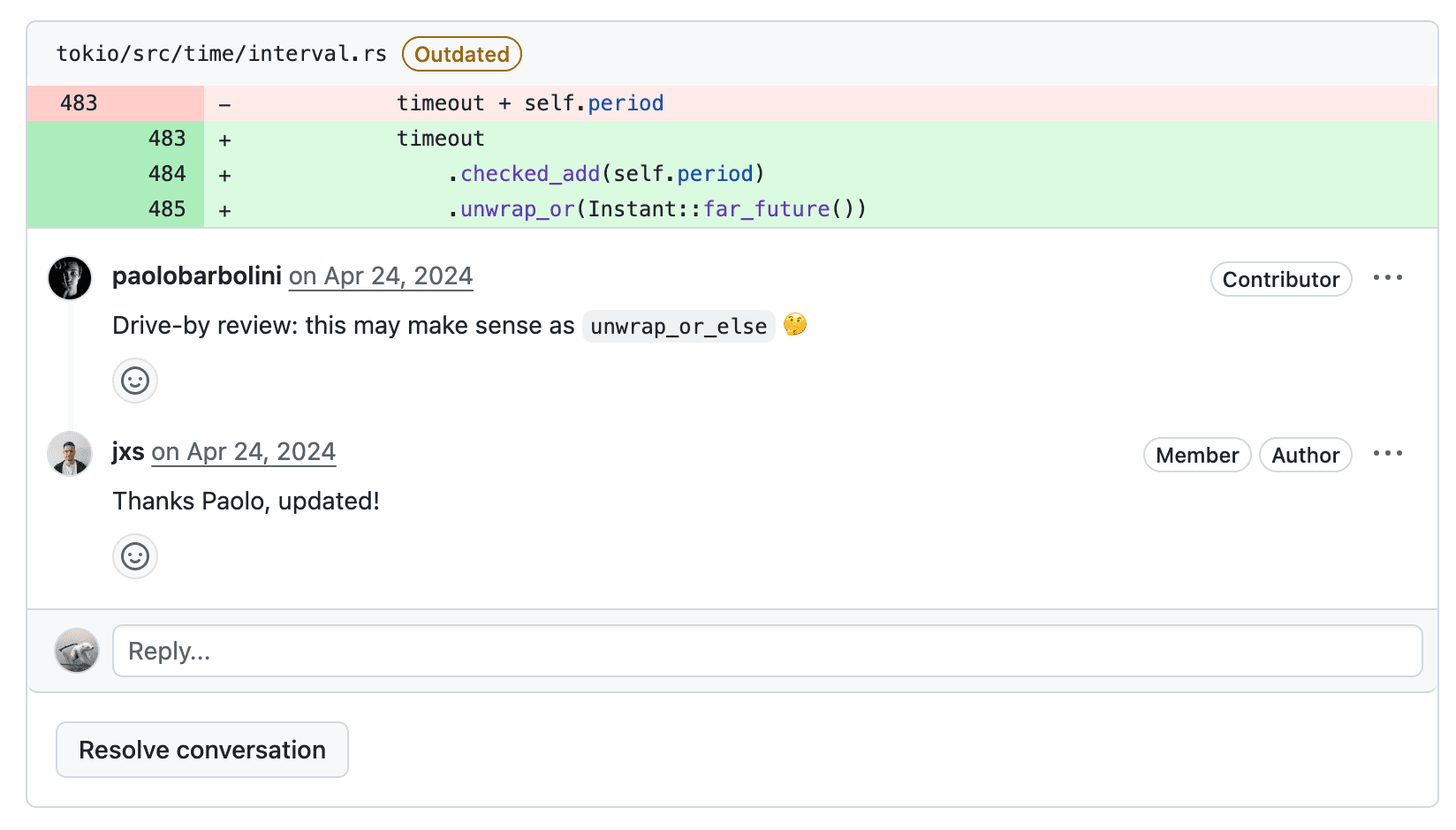This screenshot has height=830, width=1456.
Task: Click paolobarbolini's profile avatar
Action: (x=70, y=278)
